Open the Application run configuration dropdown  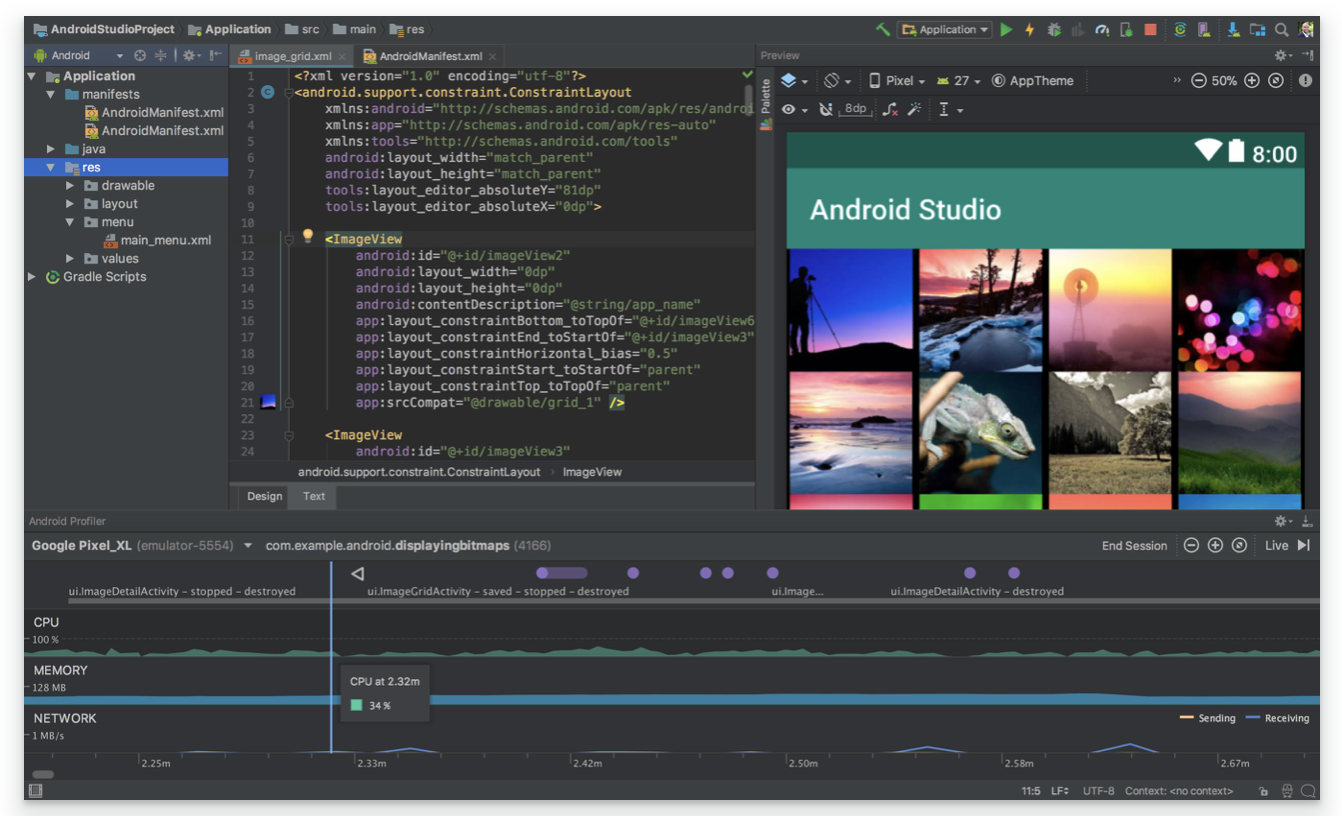(x=945, y=30)
